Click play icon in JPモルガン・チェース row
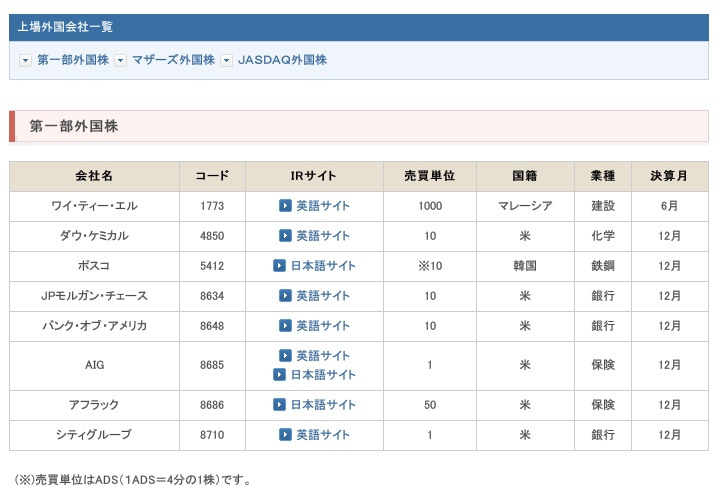The width and height of the screenshot is (722, 498). (285, 295)
